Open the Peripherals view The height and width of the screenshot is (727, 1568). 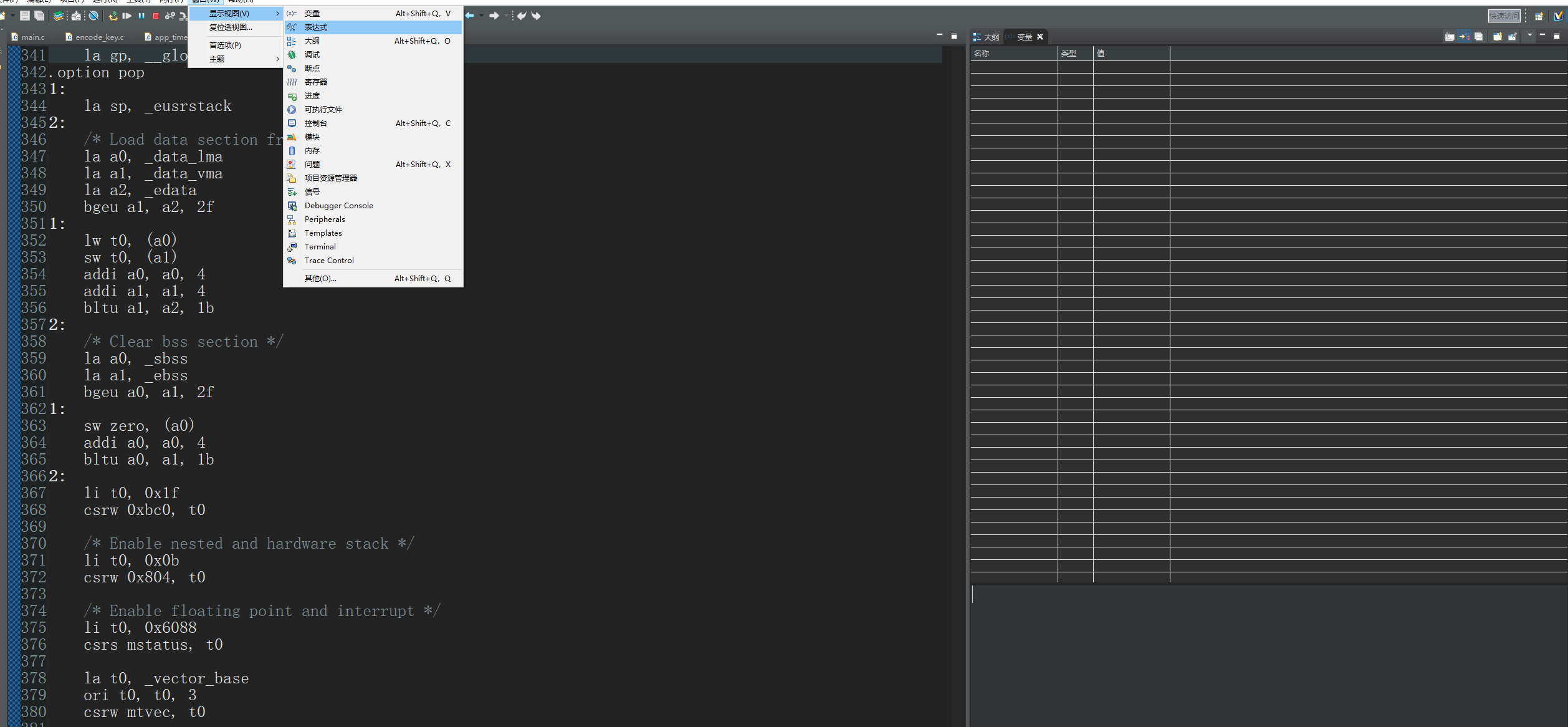click(373, 219)
